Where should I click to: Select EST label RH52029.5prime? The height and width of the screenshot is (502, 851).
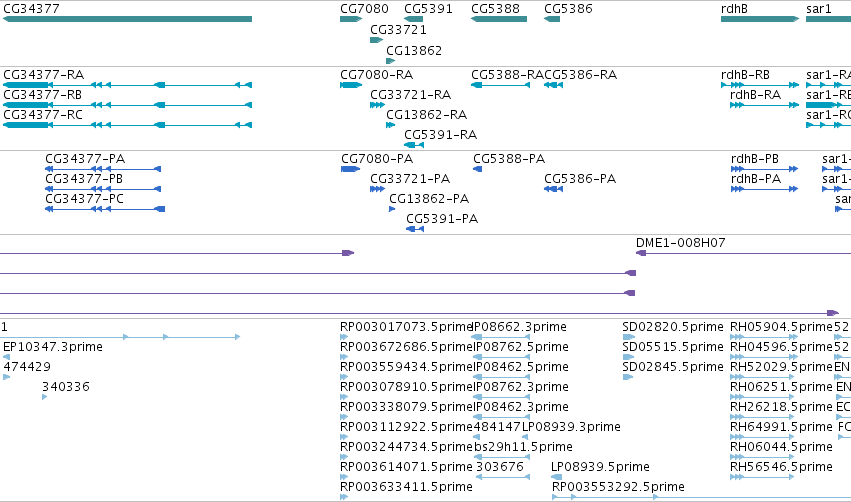781,367
